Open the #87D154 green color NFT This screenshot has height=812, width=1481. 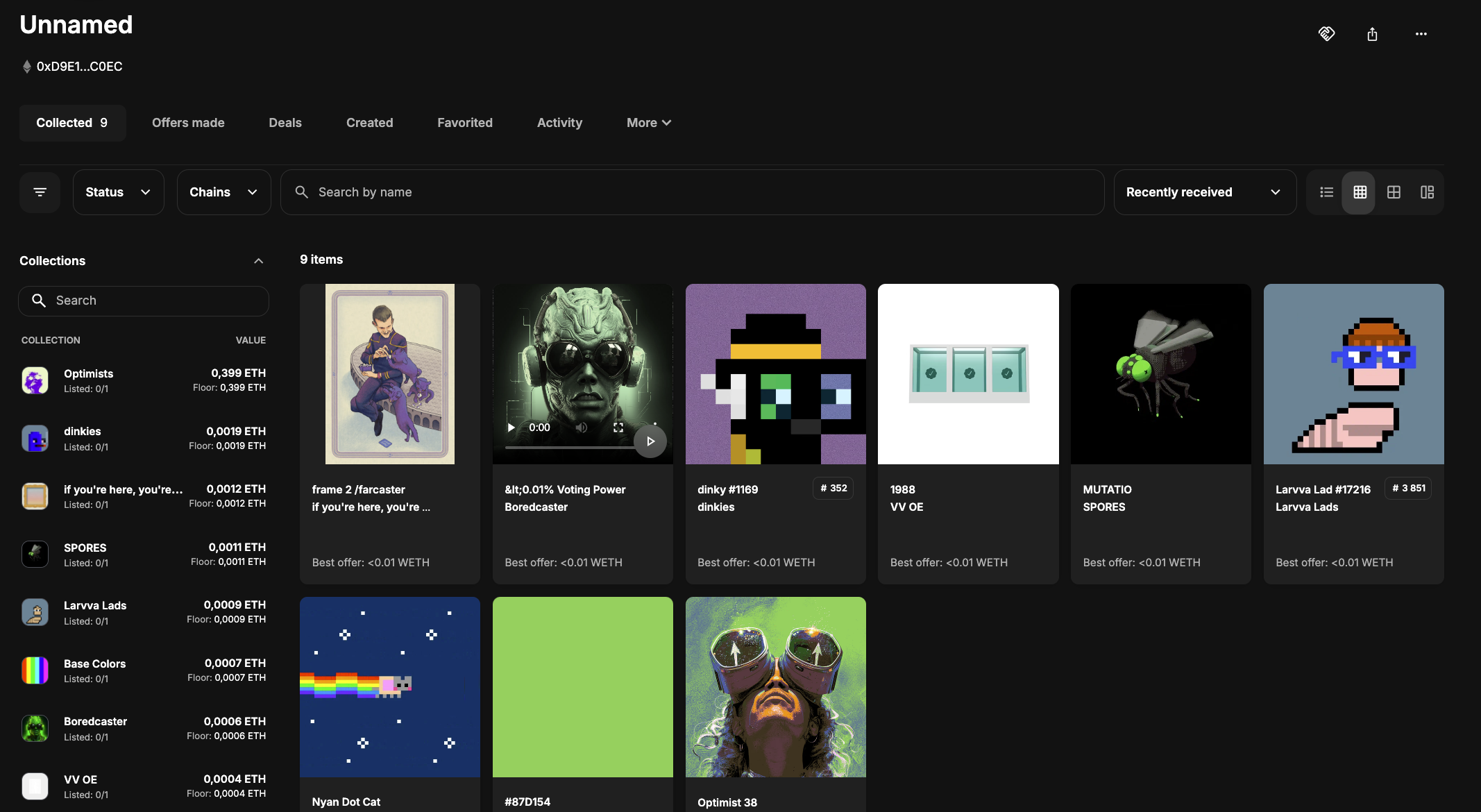(583, 687)
